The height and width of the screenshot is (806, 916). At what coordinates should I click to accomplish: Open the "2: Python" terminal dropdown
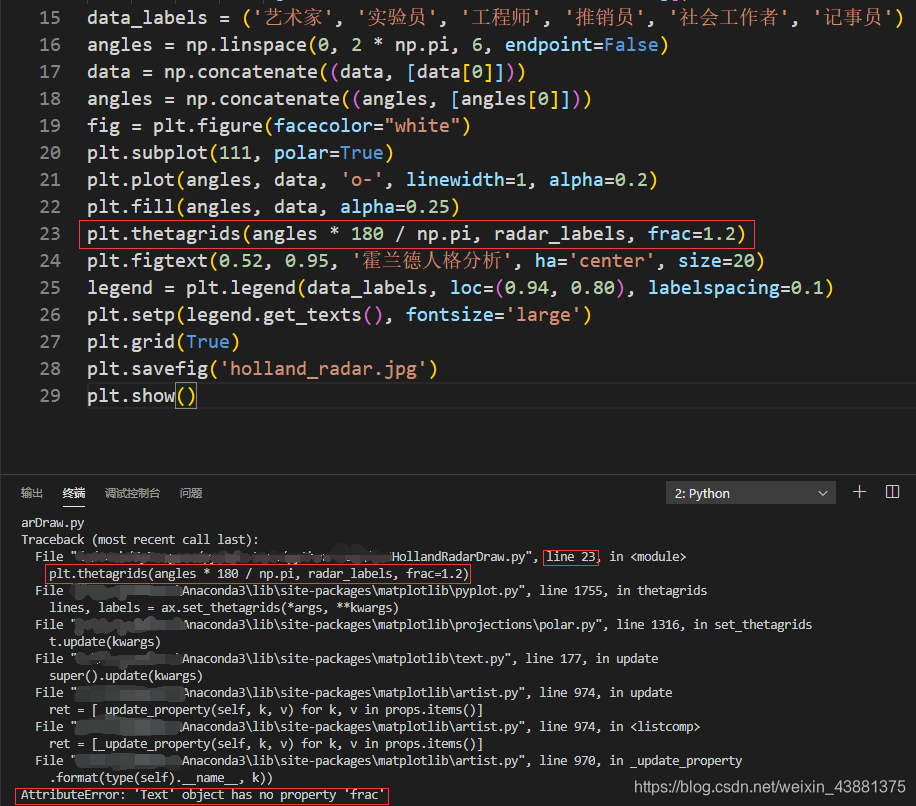(749, 492)
